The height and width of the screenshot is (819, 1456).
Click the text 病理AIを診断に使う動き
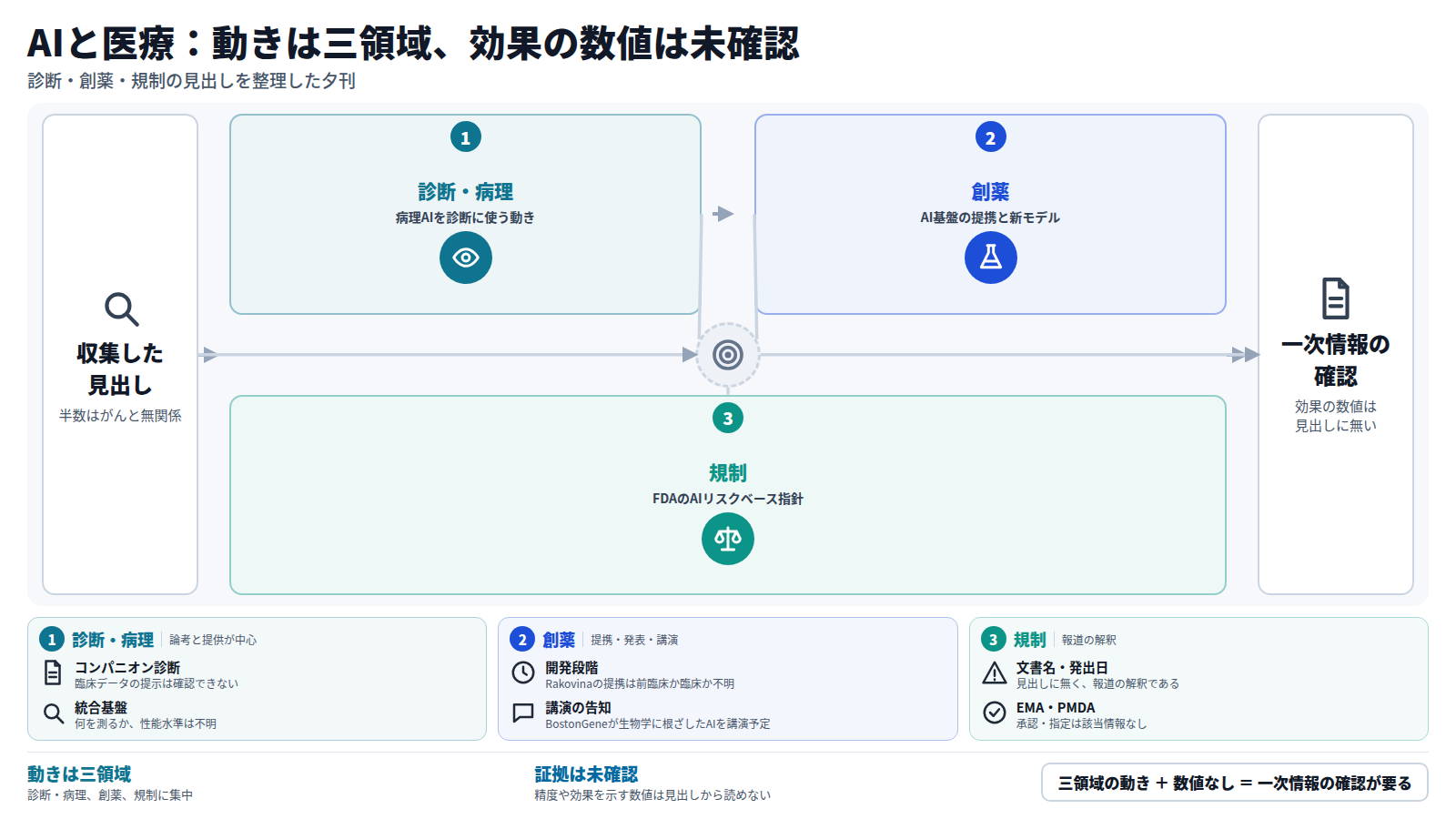(x=466, y=217)
